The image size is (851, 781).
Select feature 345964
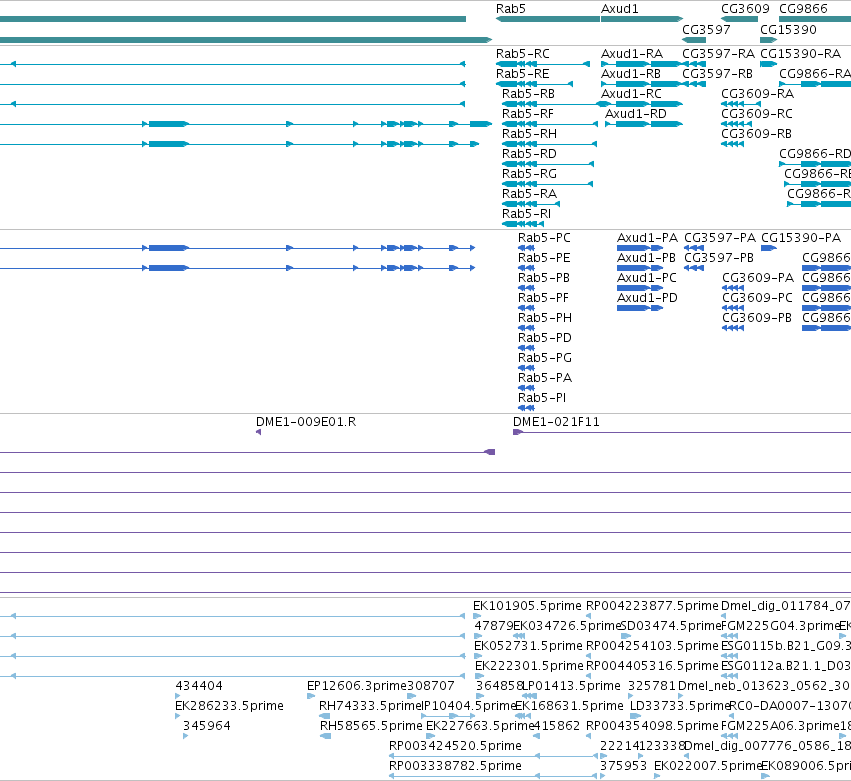[x=207, y=727]
